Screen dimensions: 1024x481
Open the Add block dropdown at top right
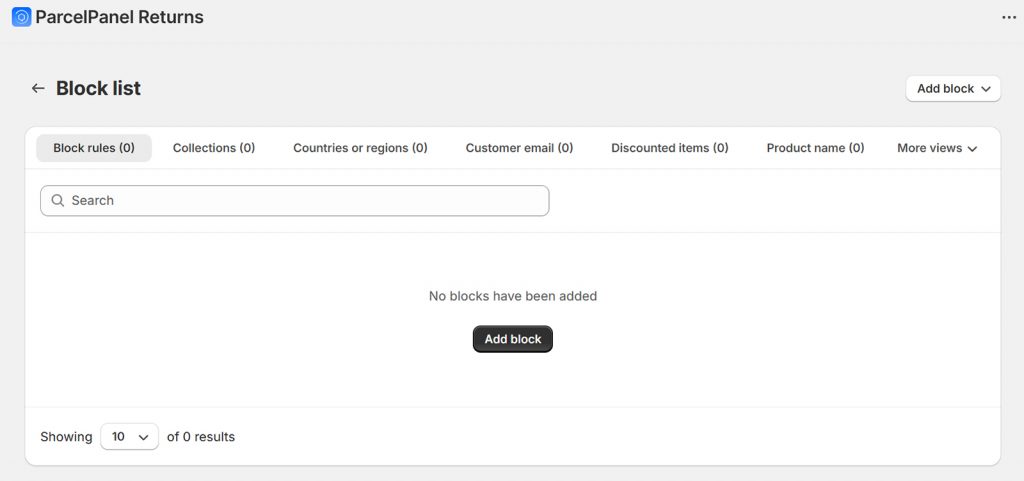pos(953,89)
